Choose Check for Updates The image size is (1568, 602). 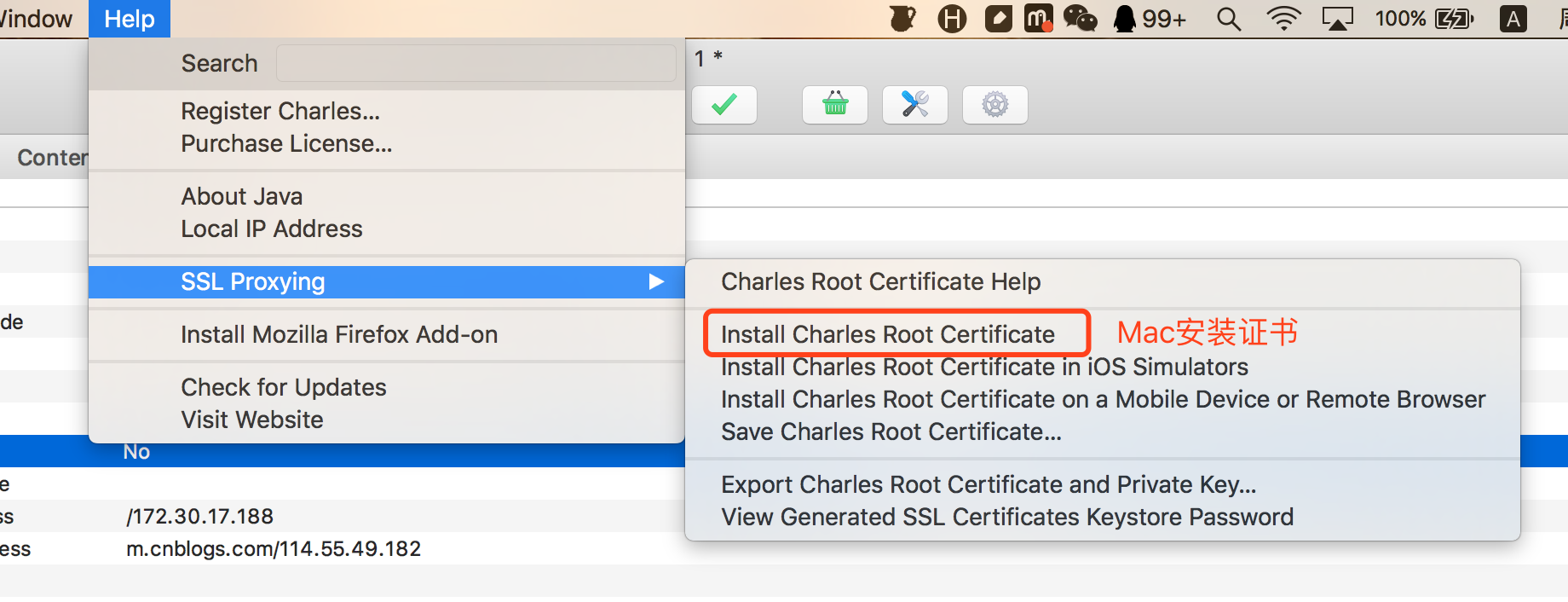[284, 387]
